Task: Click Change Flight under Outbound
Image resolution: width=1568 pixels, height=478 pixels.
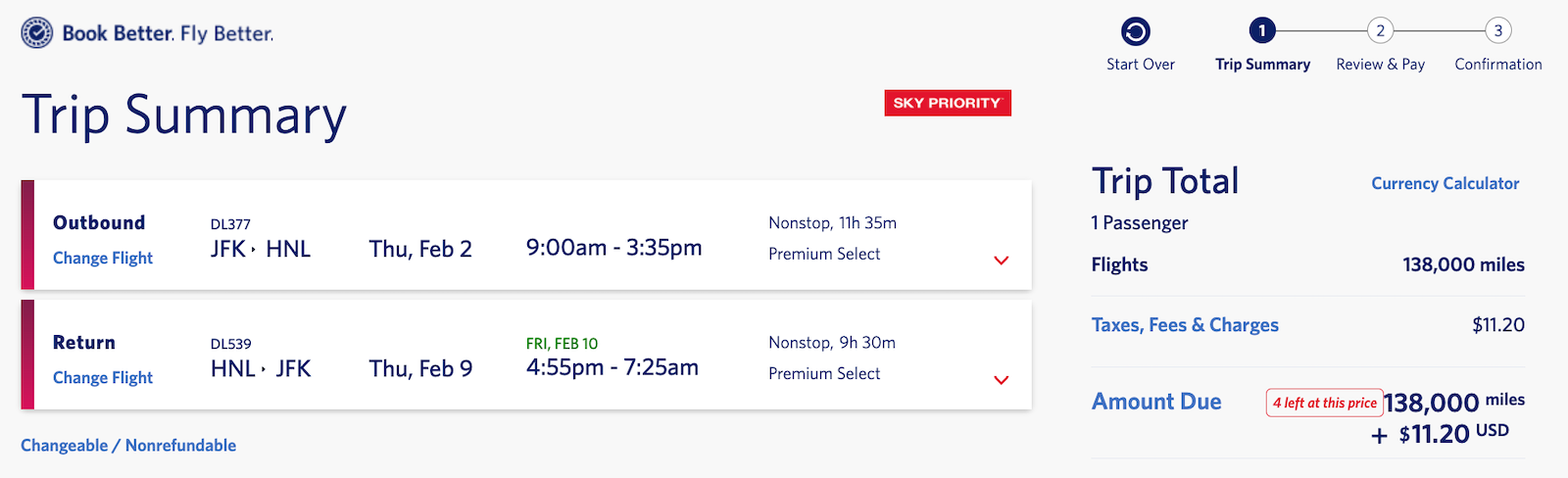Action: [103, 258]
